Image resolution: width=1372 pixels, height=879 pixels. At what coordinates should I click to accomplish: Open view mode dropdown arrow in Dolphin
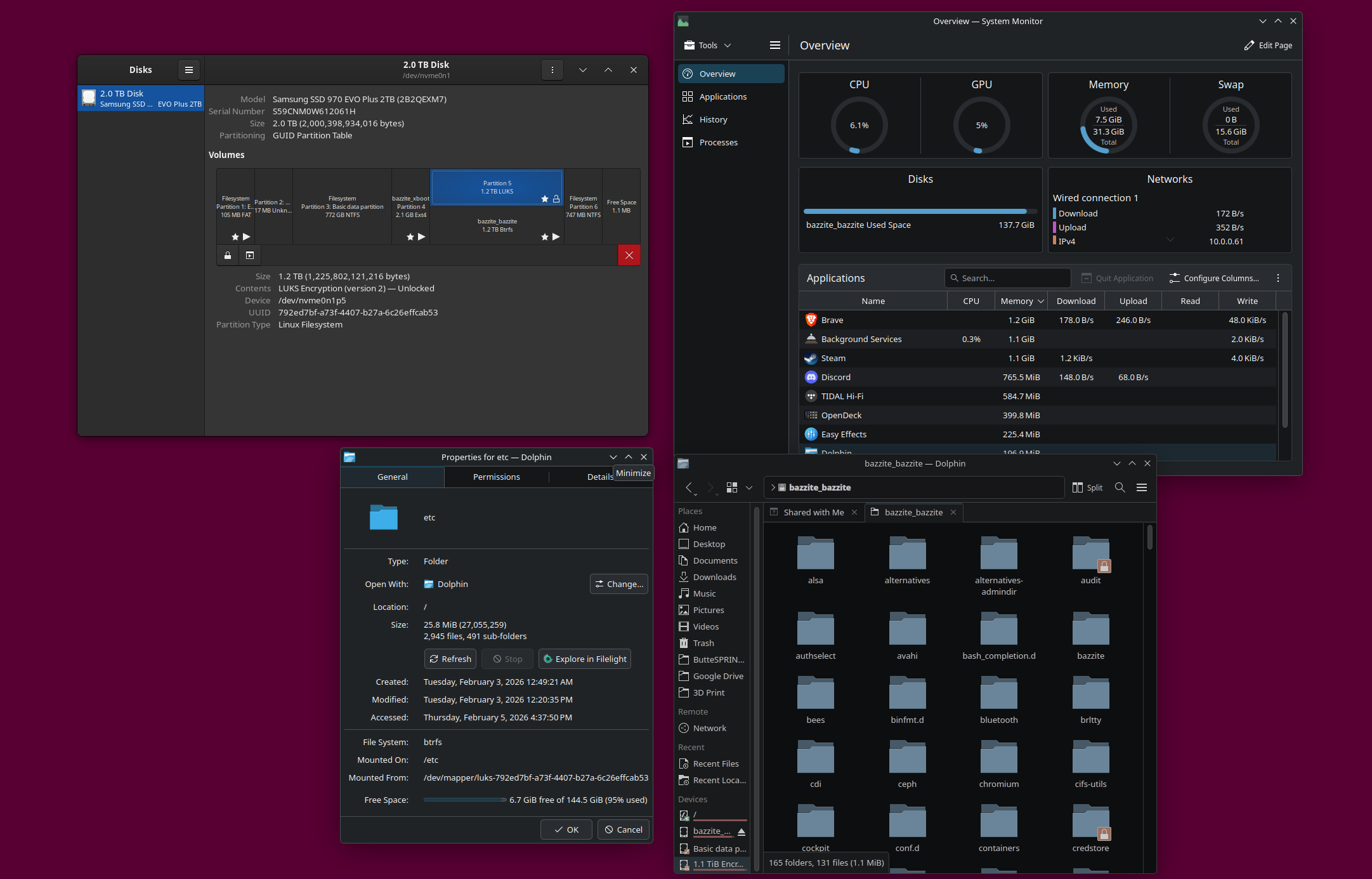749,487
